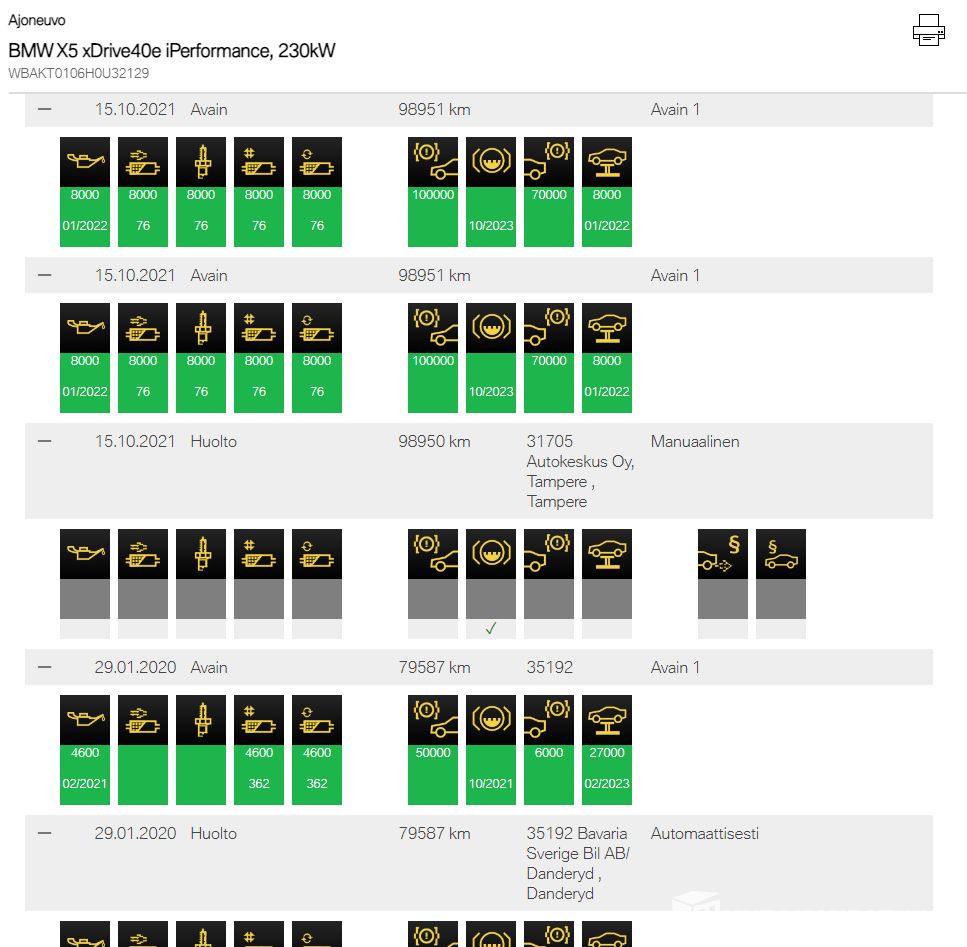Click vehicle check icon showing 27000
This screenshot has height=947, width=967.
pos(607,720)
